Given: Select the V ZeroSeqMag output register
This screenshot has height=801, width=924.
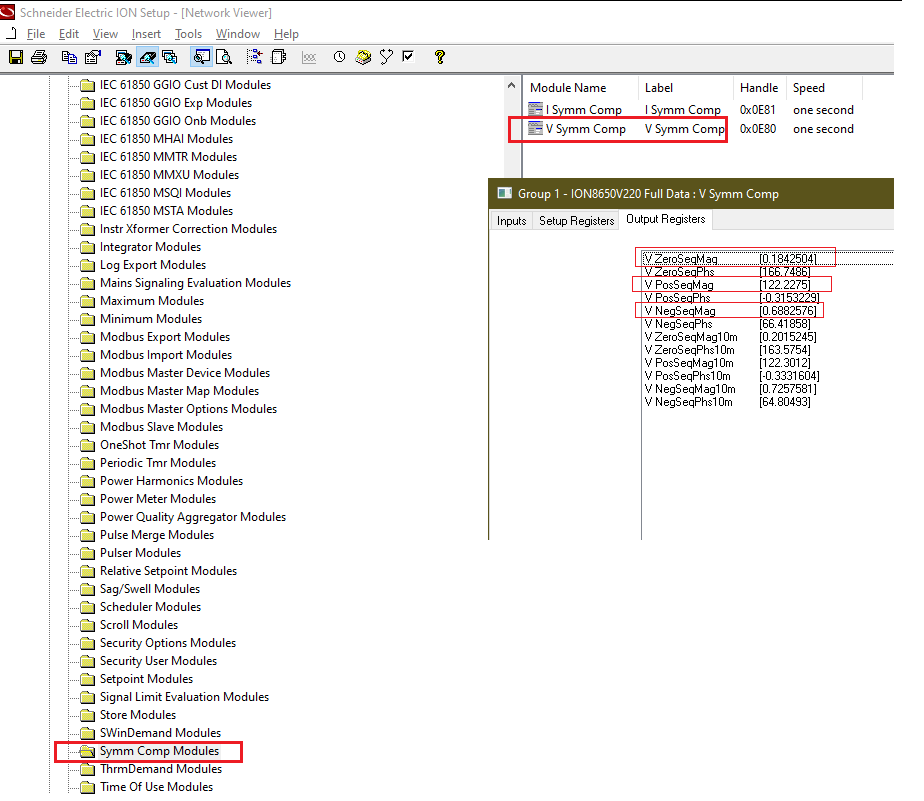Looking at the screenshot, I should (x=731, y=259).
